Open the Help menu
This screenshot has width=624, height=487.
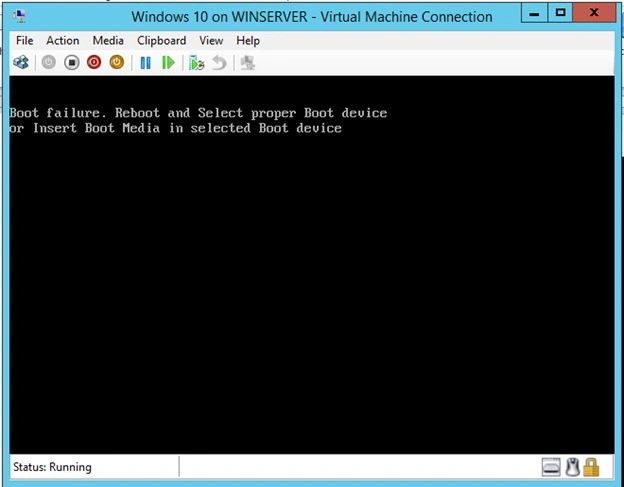coord(248,41)
